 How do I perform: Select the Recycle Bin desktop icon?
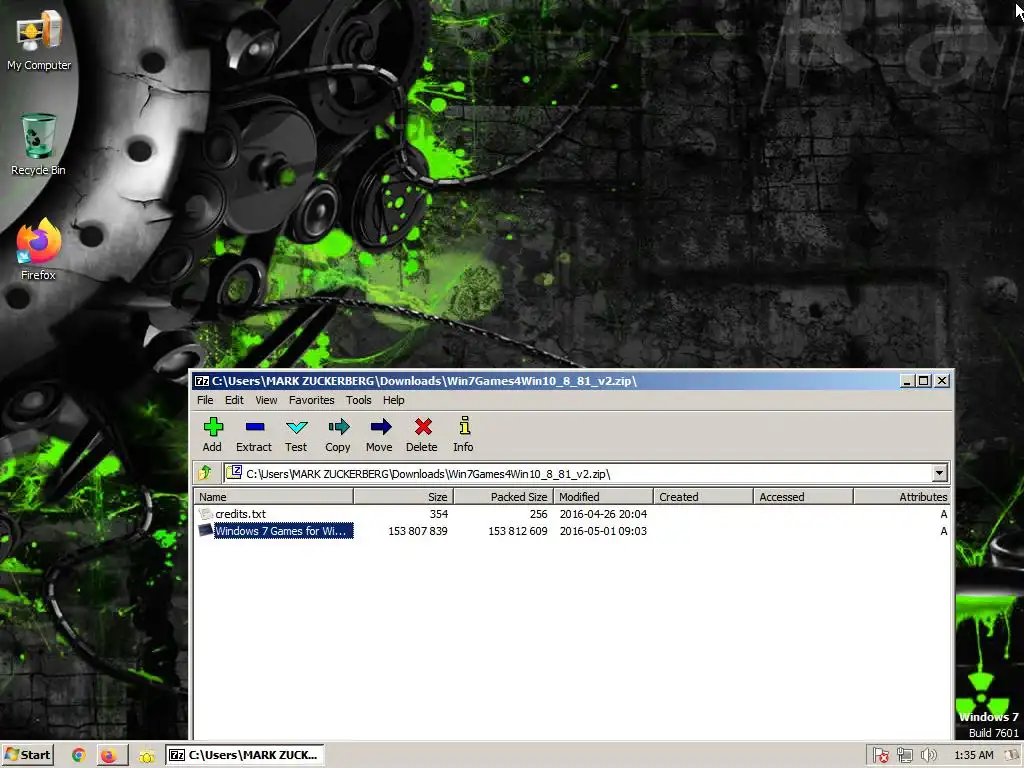coord(38,145)
